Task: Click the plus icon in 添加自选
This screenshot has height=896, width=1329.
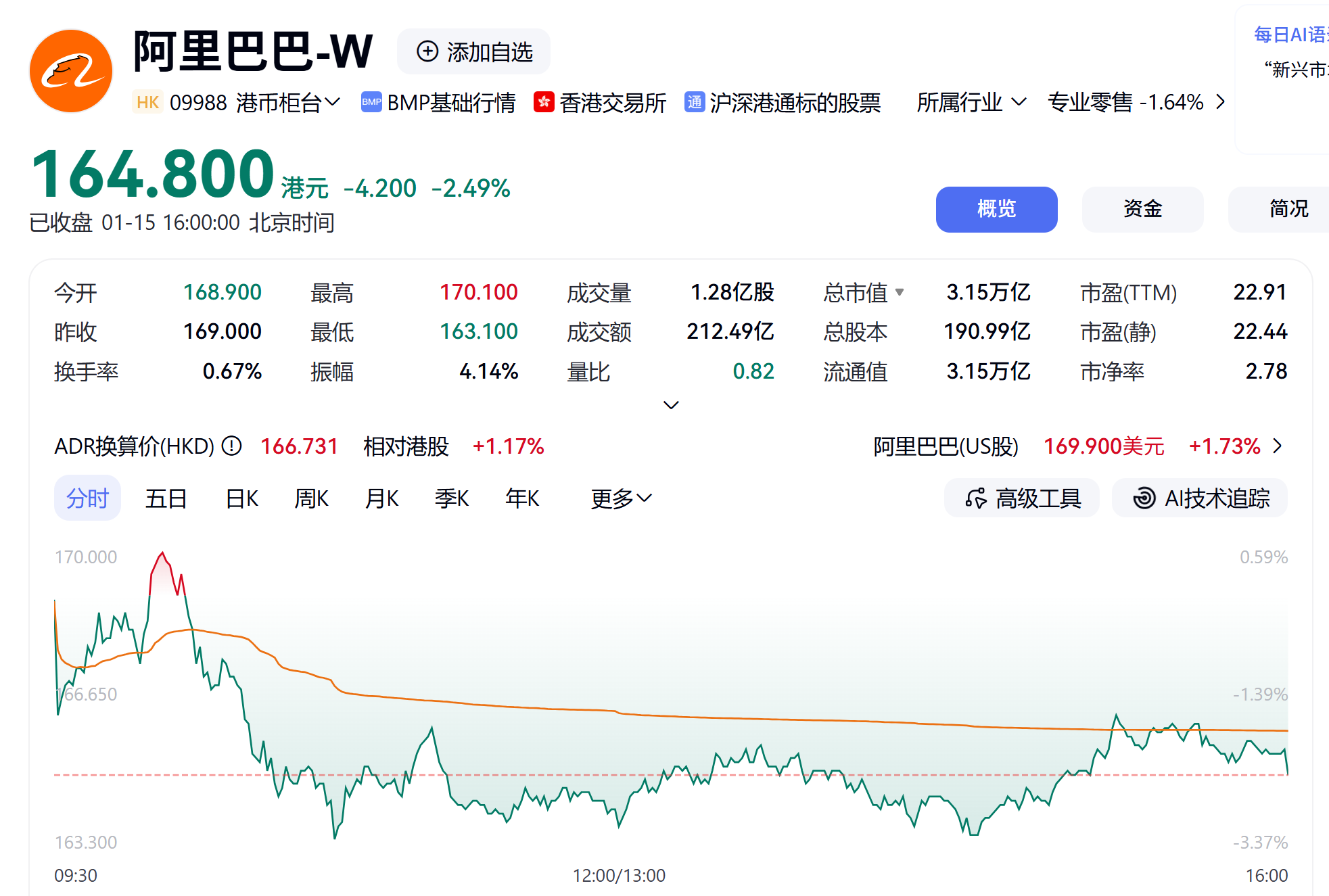Action: click(427, 51)
